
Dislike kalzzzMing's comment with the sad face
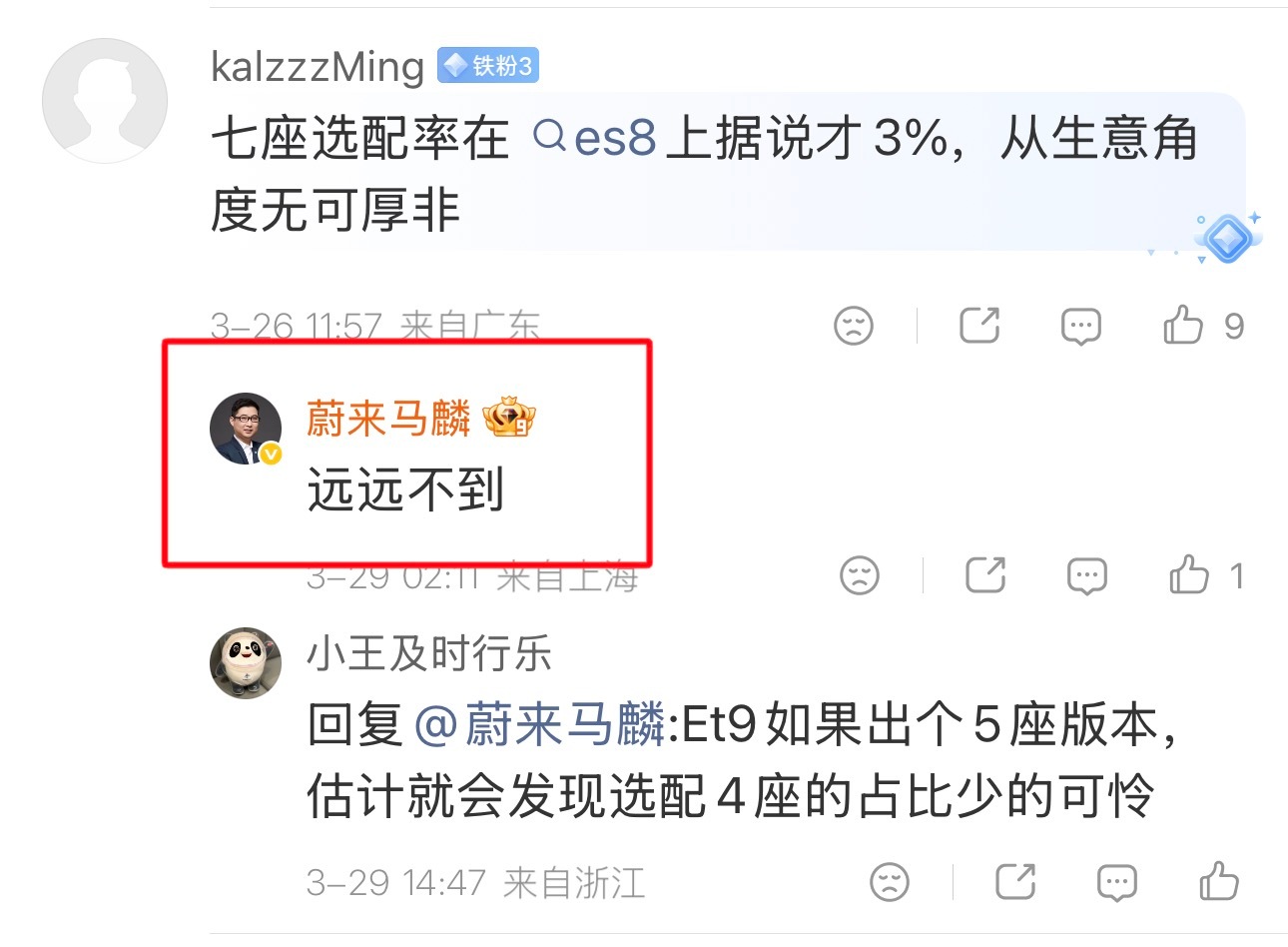point(854,326)
